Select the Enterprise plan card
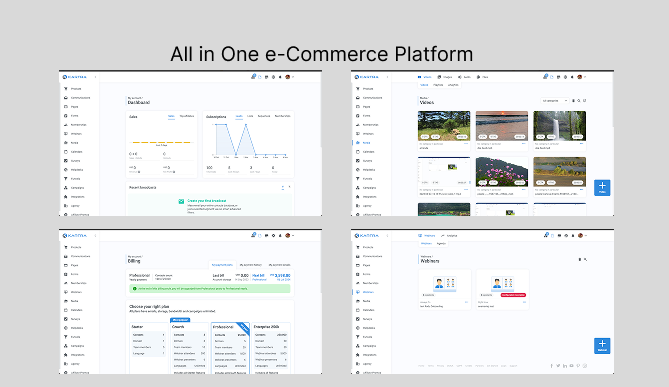669x387 pixels. pos(271,348)
